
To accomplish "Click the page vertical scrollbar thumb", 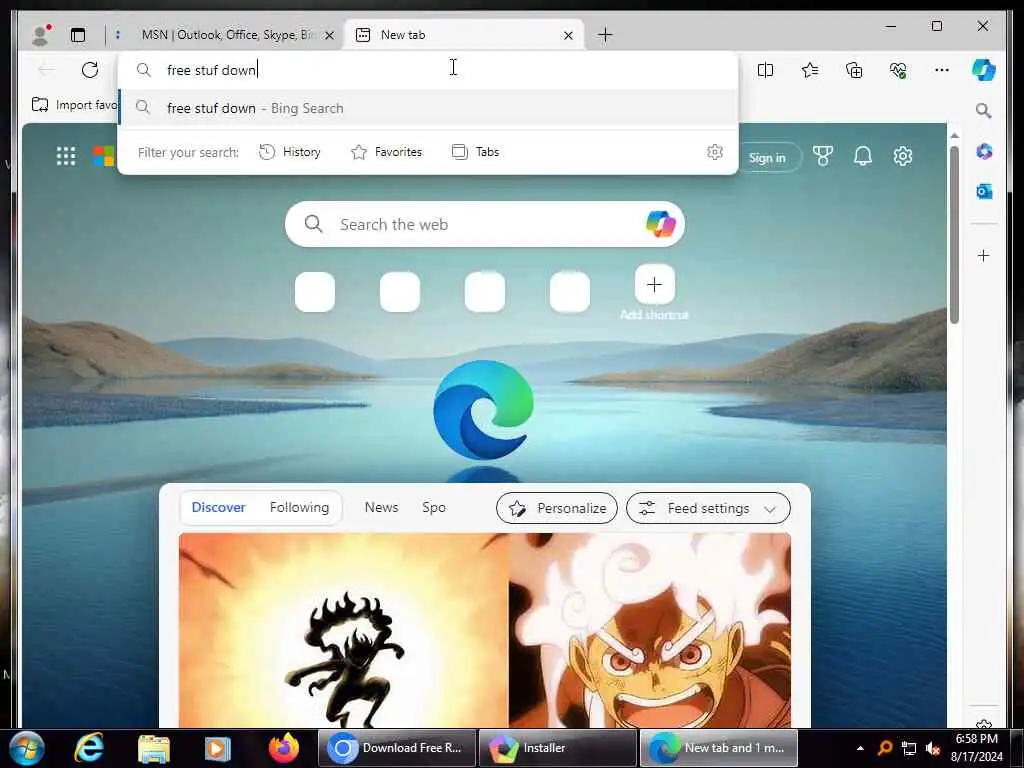I will 954,235.
